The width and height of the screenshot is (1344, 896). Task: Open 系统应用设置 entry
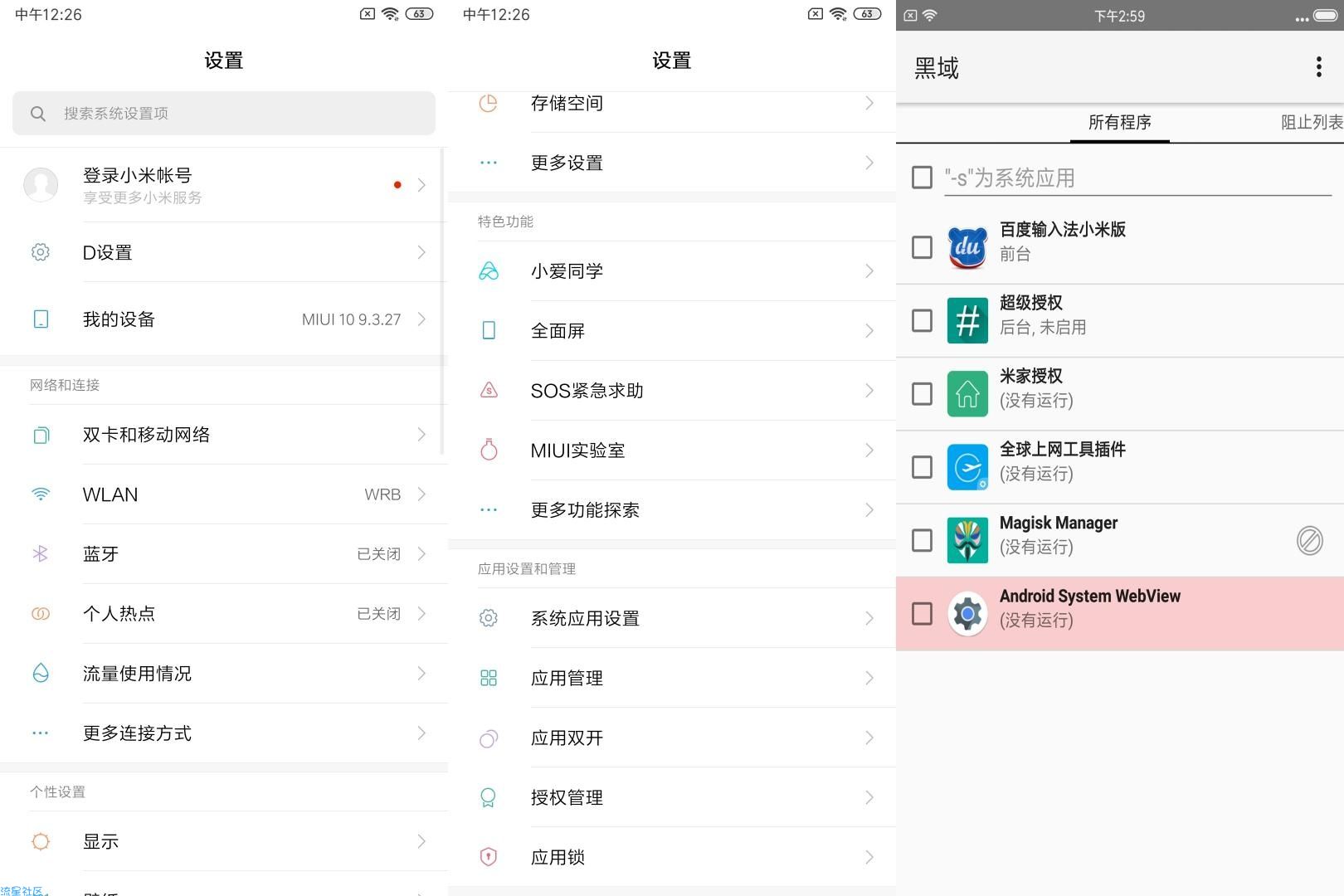tap(672, 618)
